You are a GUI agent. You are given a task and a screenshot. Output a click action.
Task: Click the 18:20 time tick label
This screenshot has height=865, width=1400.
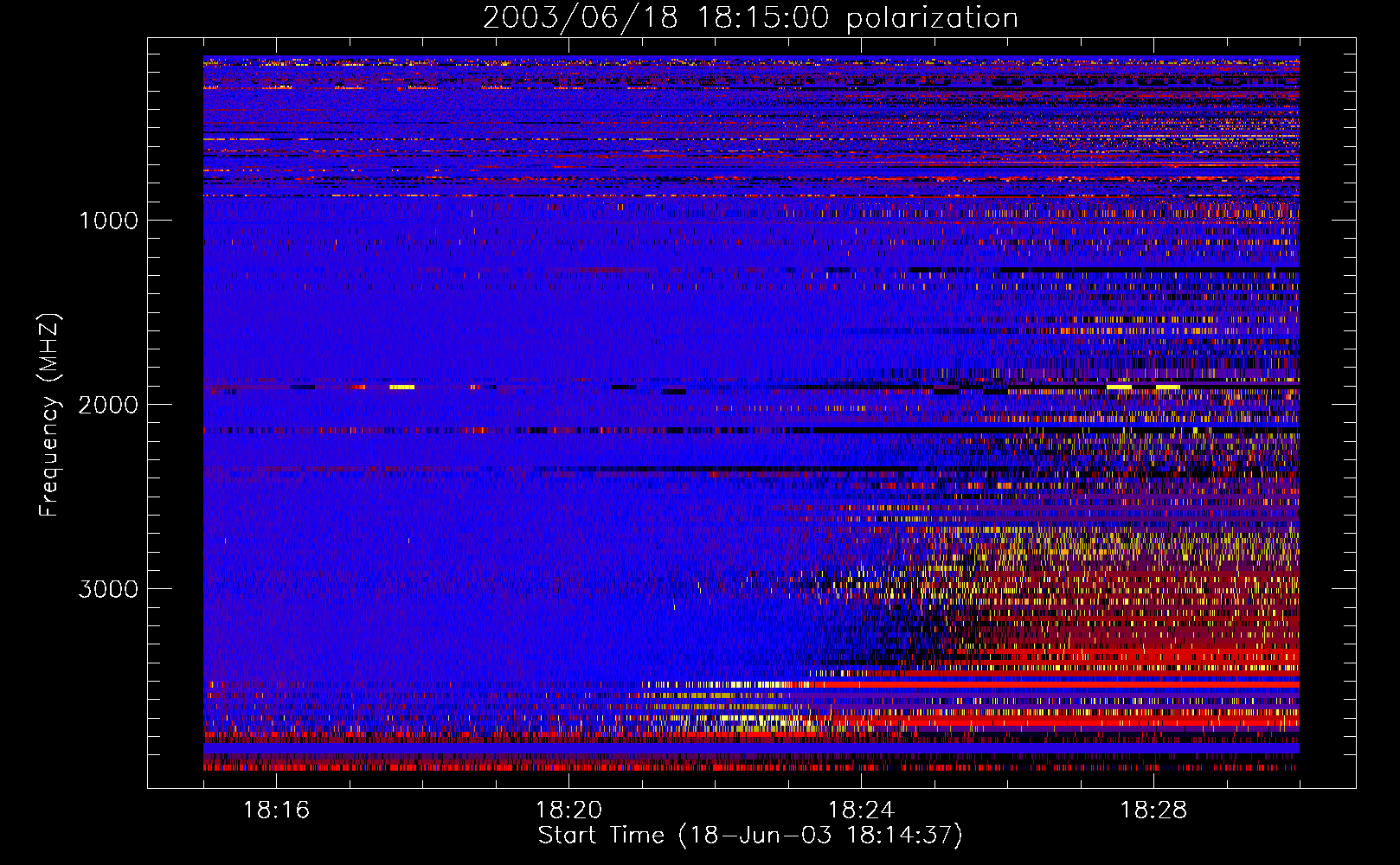[568, 811]
